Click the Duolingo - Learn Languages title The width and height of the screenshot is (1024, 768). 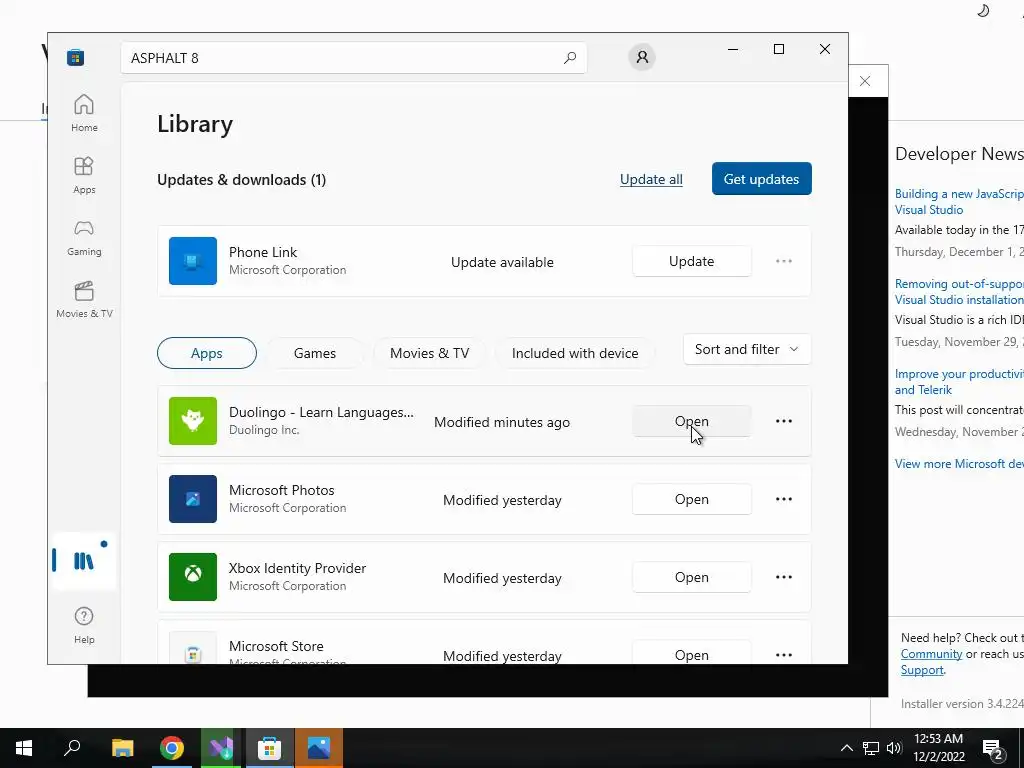(x=321, y=413)
